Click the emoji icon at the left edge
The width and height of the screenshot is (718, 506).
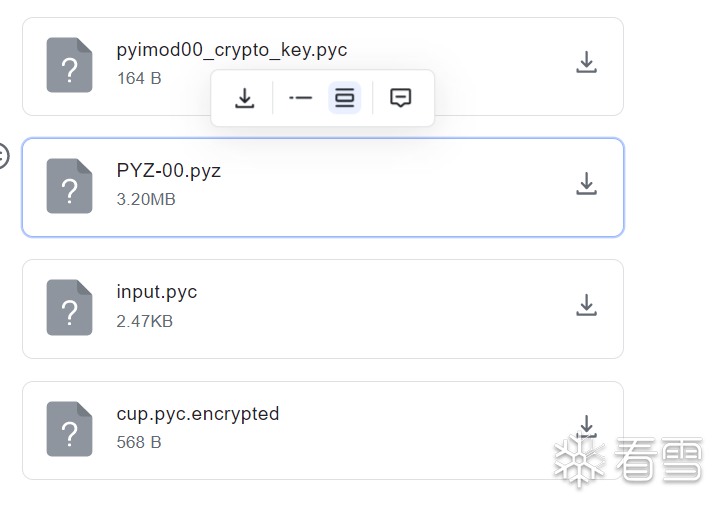3,156
